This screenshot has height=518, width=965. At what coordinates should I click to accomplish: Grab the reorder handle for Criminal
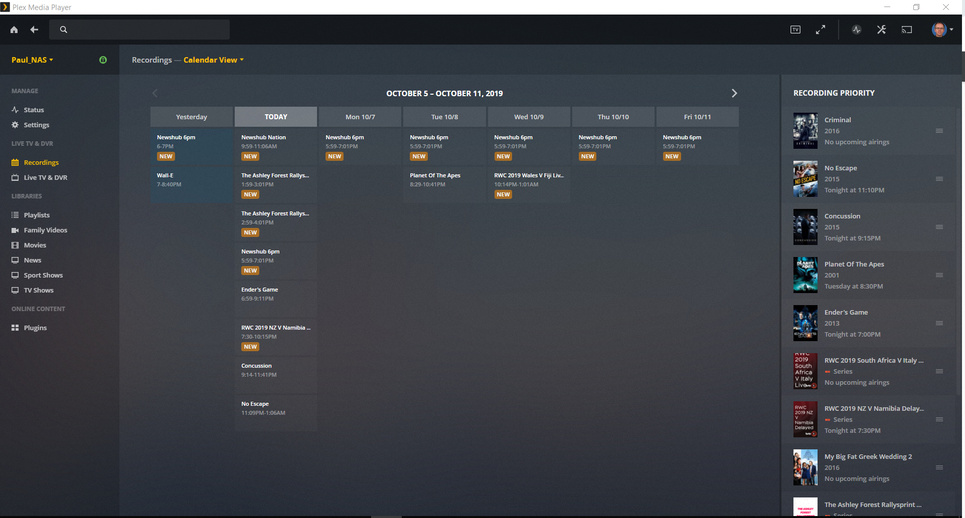(x=939, y=130)
